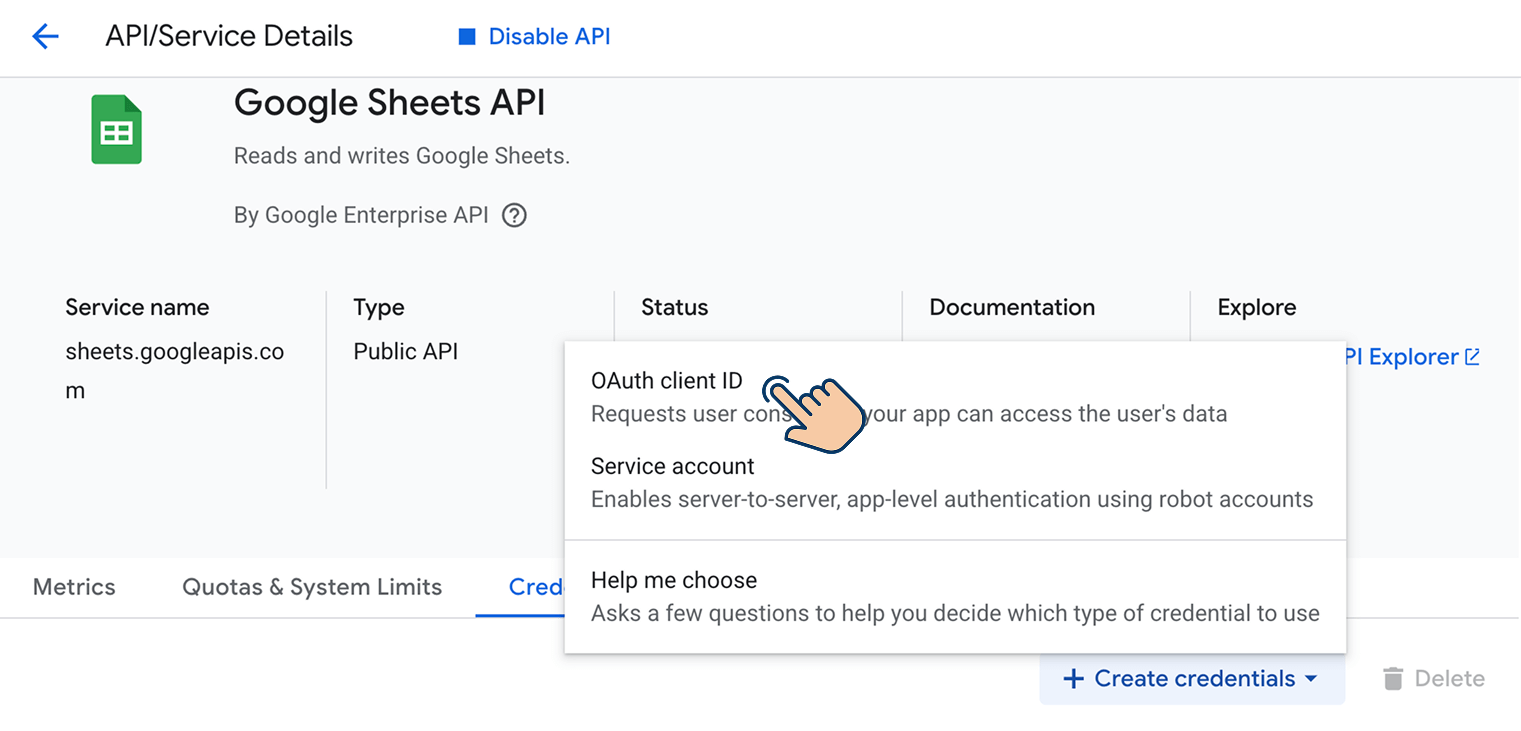This screenshot has height=731, width=1521.
Task: Click the Status column header
Action: pos(675,307)
